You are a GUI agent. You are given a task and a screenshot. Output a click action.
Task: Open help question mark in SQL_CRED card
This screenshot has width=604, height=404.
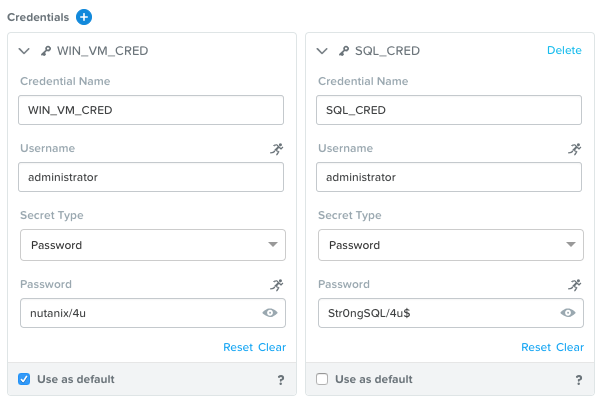[579, 380]
